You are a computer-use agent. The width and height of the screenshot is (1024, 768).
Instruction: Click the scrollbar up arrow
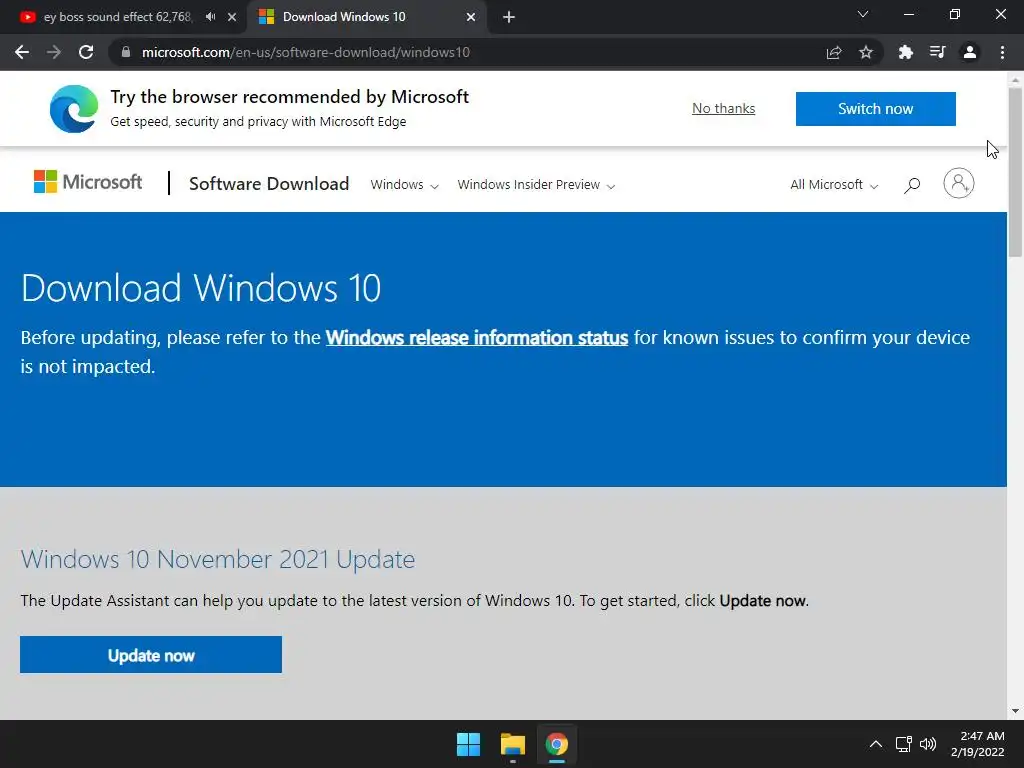[x=1015, y=79]
